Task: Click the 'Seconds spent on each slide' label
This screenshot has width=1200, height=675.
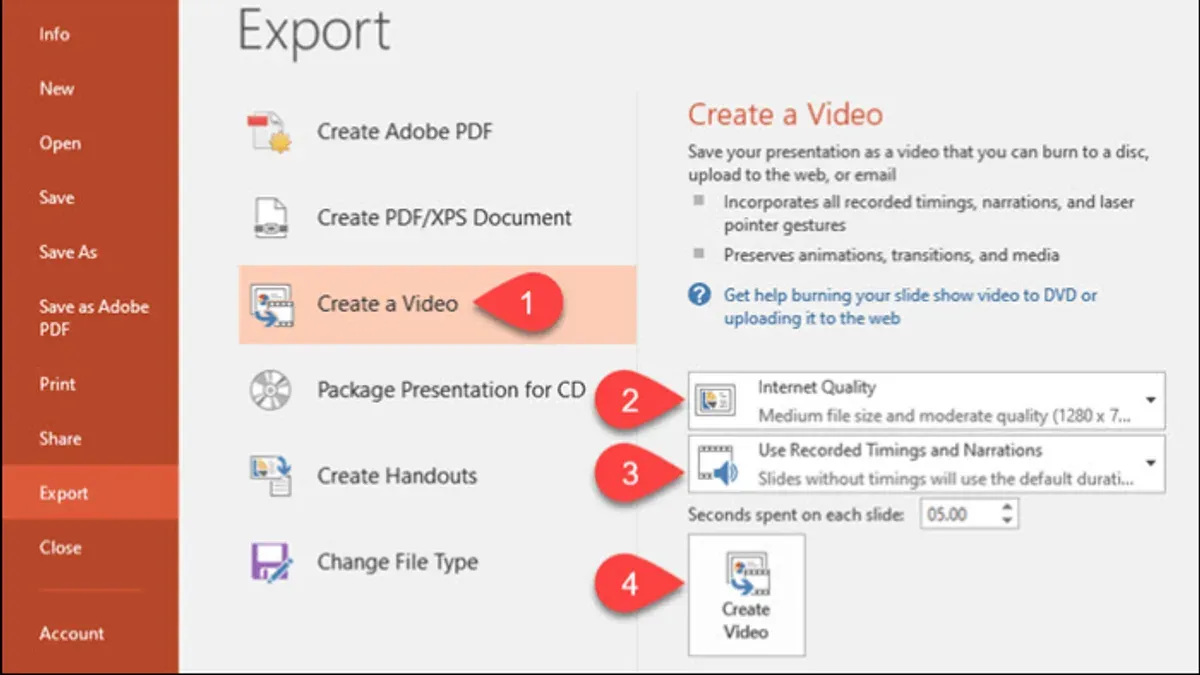Action: (796, 515)
